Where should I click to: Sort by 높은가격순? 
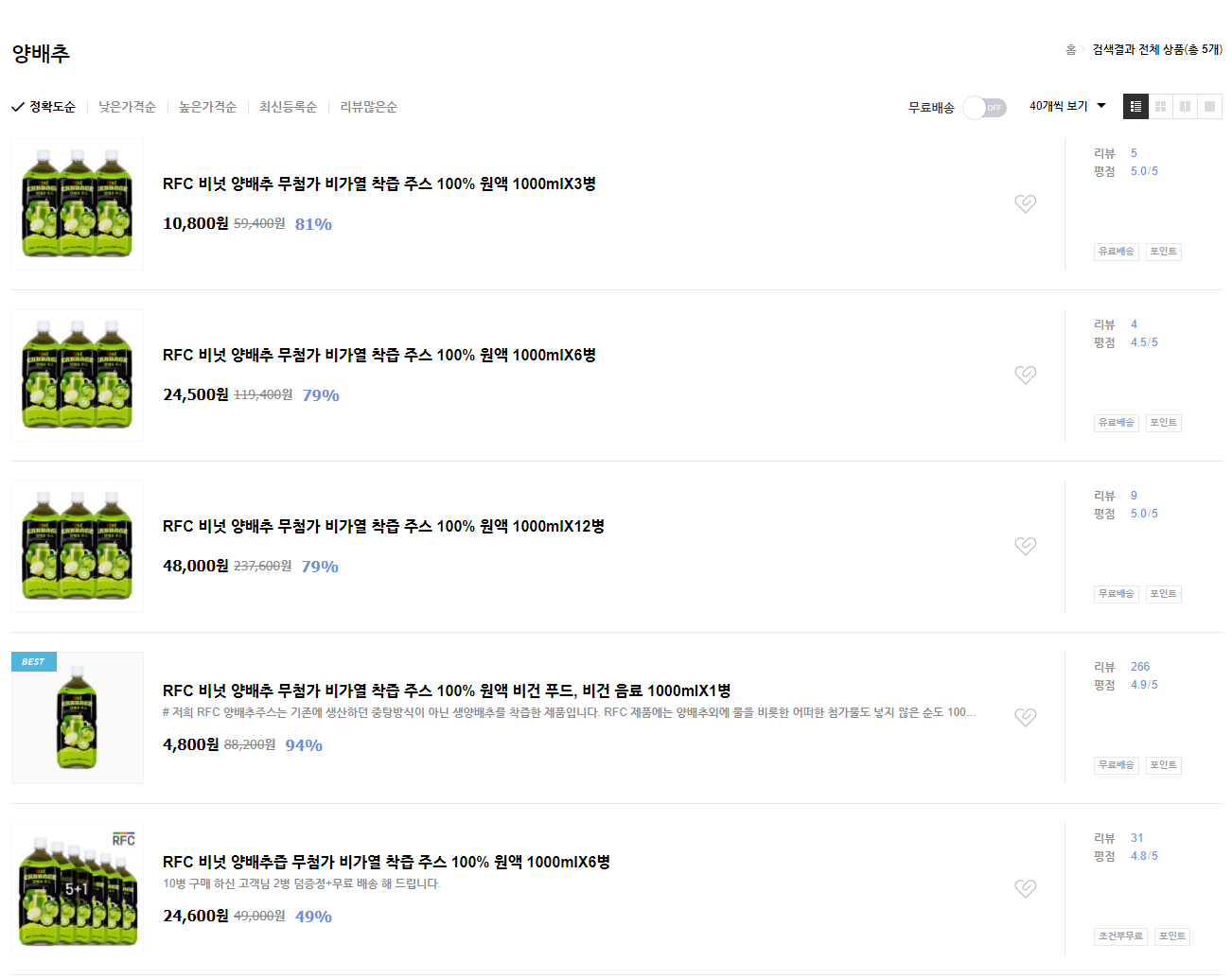tap(207, 107)
